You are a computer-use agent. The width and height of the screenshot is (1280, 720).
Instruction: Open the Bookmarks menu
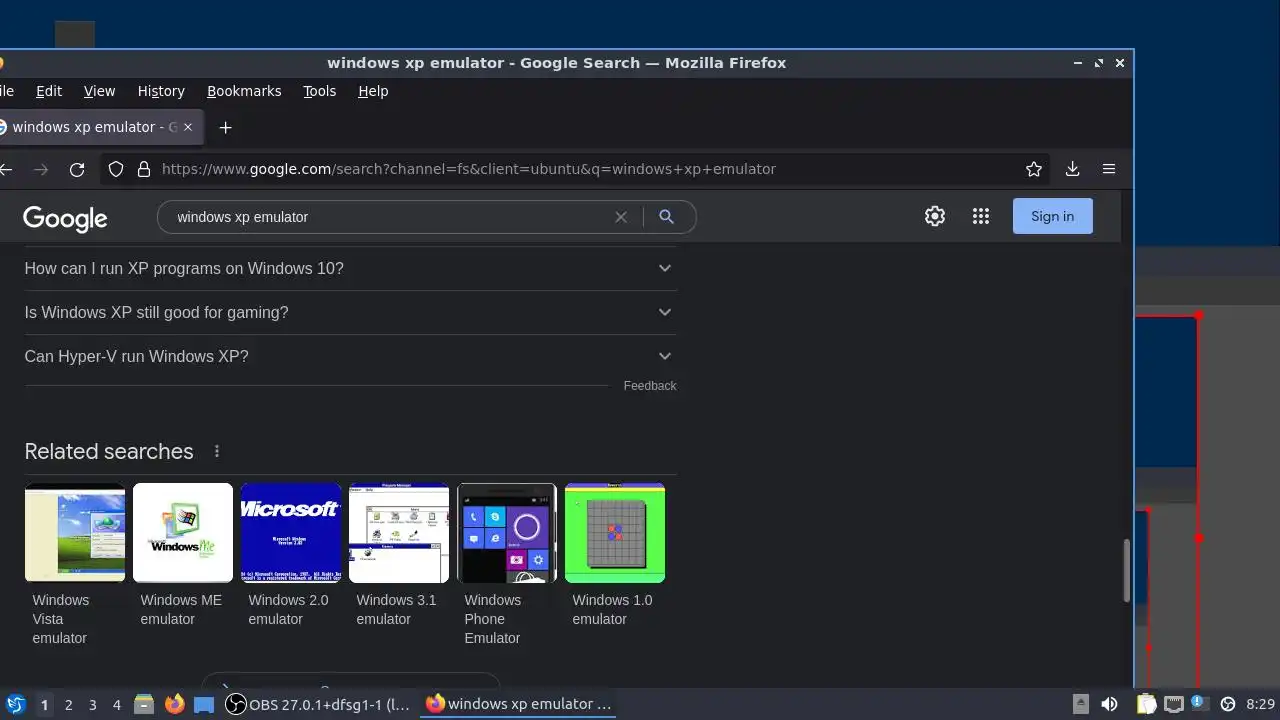(x=244, y=91)
